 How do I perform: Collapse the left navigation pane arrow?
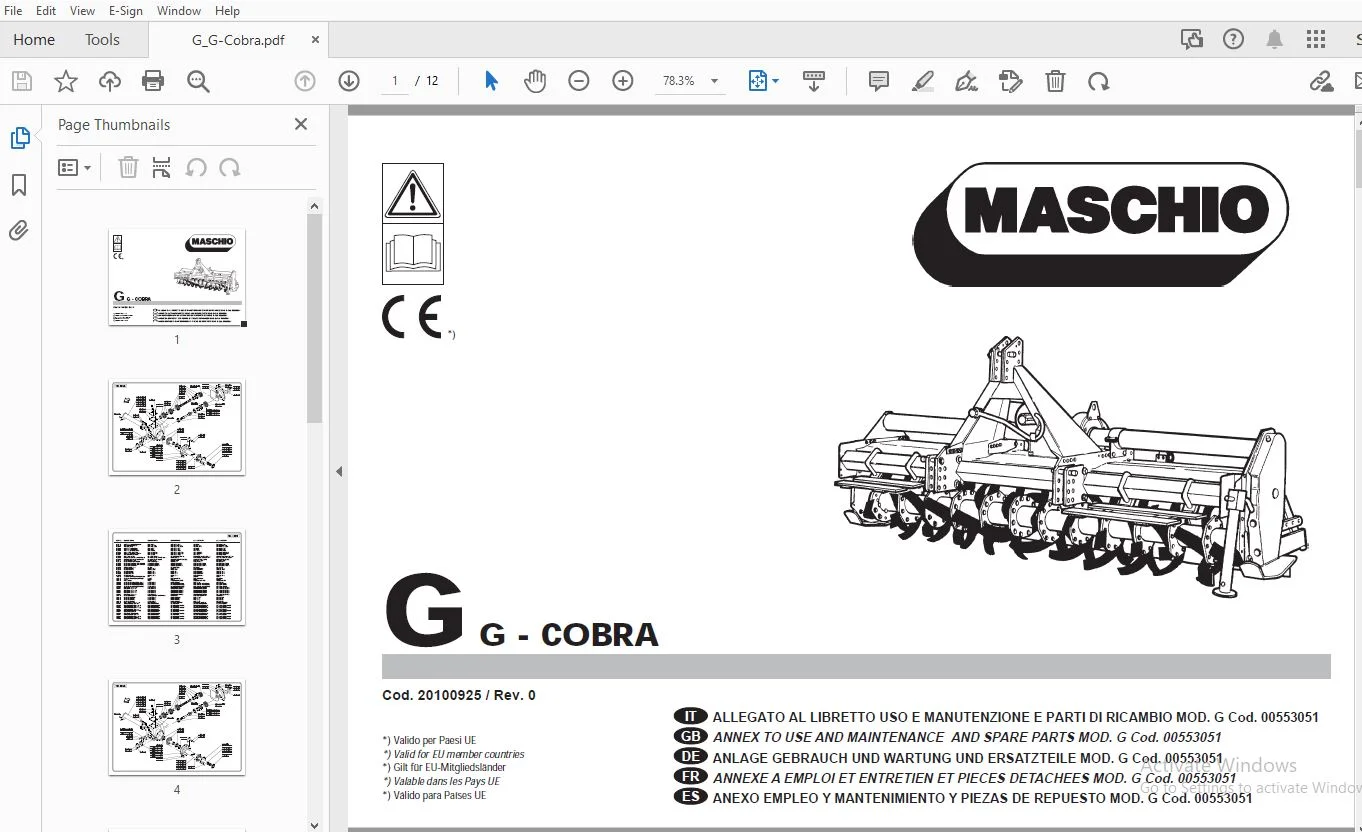(339, 471)
